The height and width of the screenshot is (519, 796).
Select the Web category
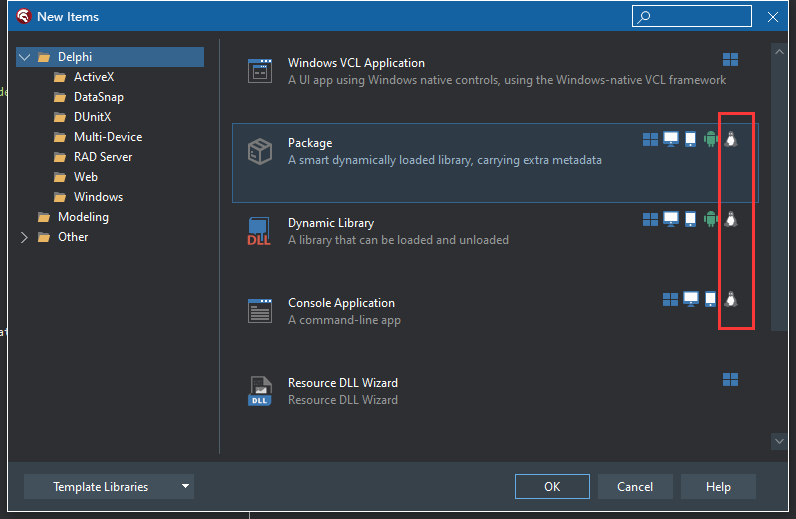[x=85, y=177]
